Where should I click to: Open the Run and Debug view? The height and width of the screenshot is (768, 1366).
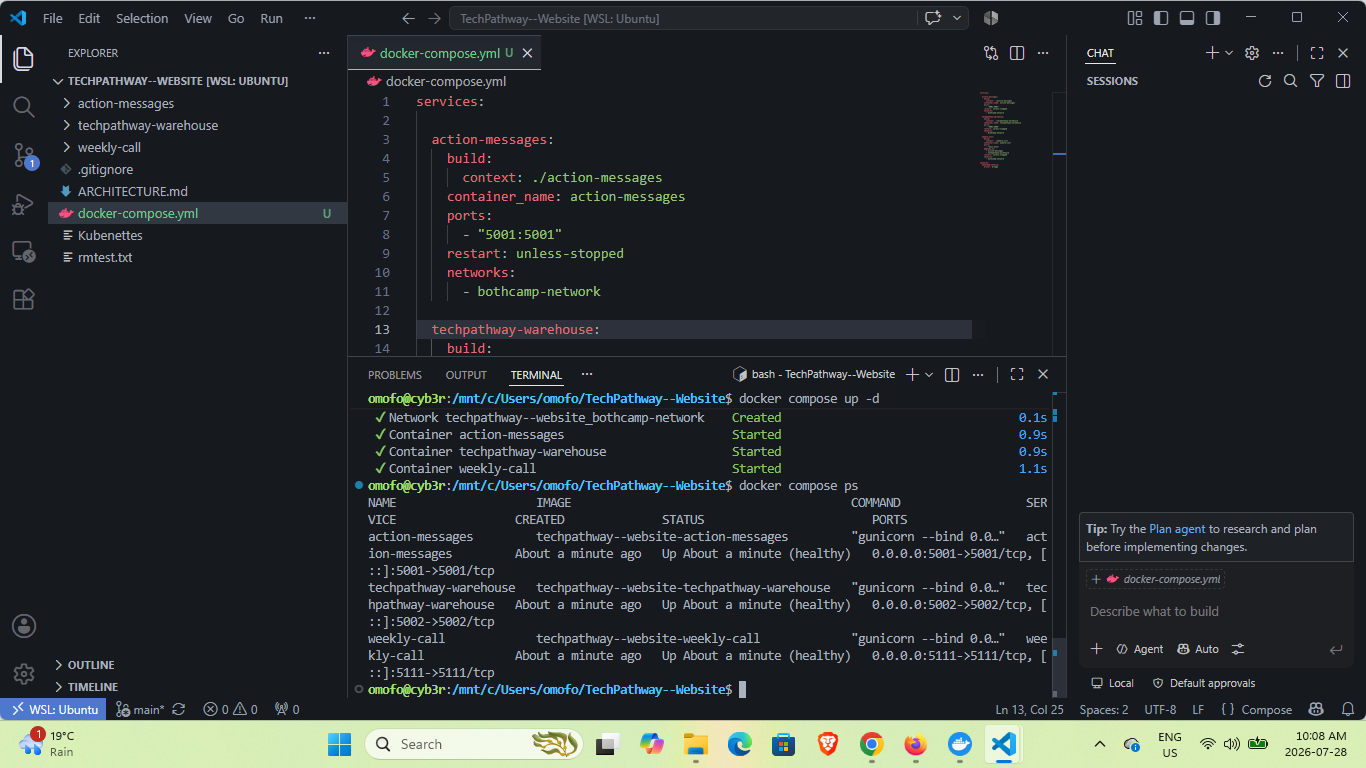(24, 204)
